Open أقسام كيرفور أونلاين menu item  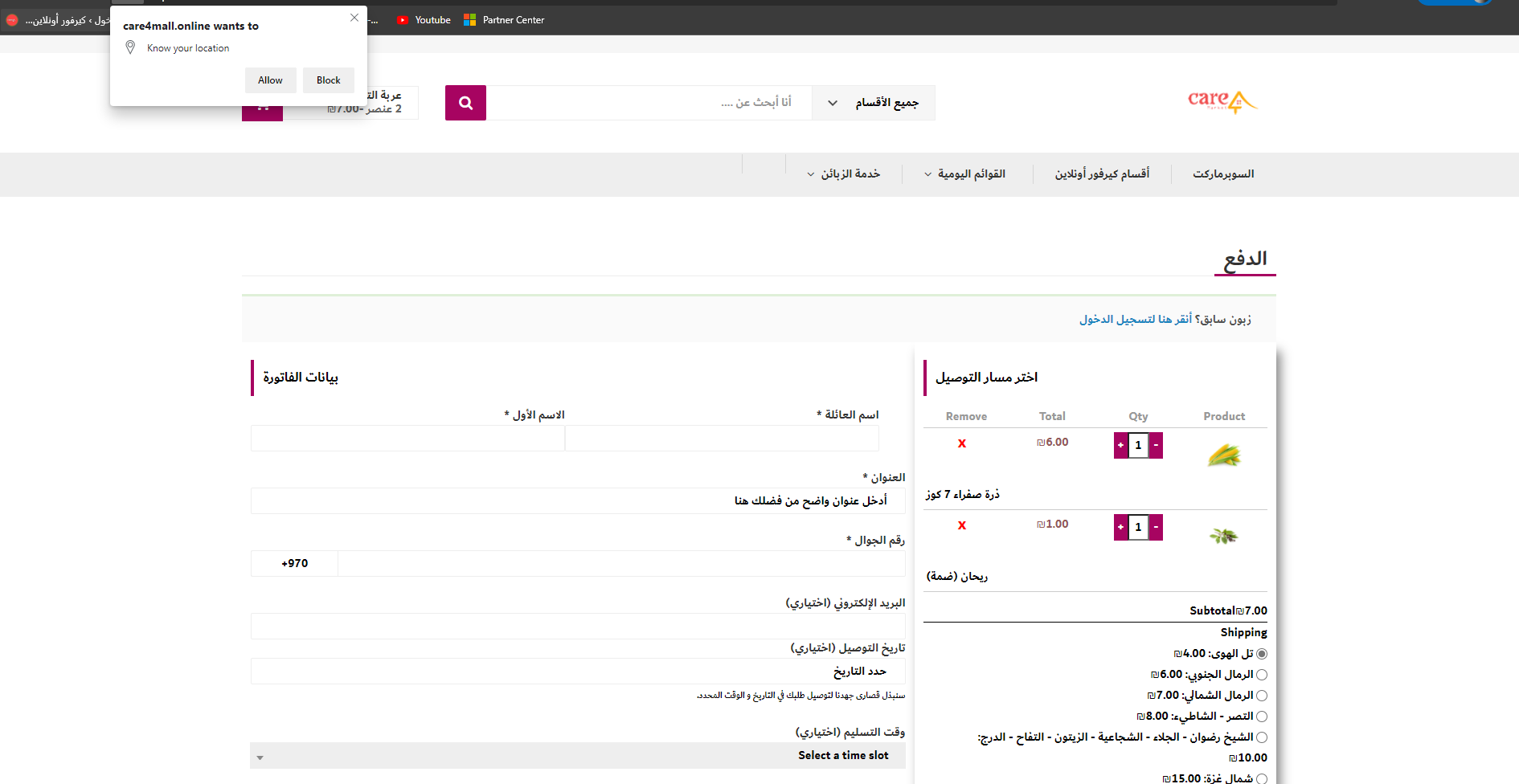pos(1102,174)
